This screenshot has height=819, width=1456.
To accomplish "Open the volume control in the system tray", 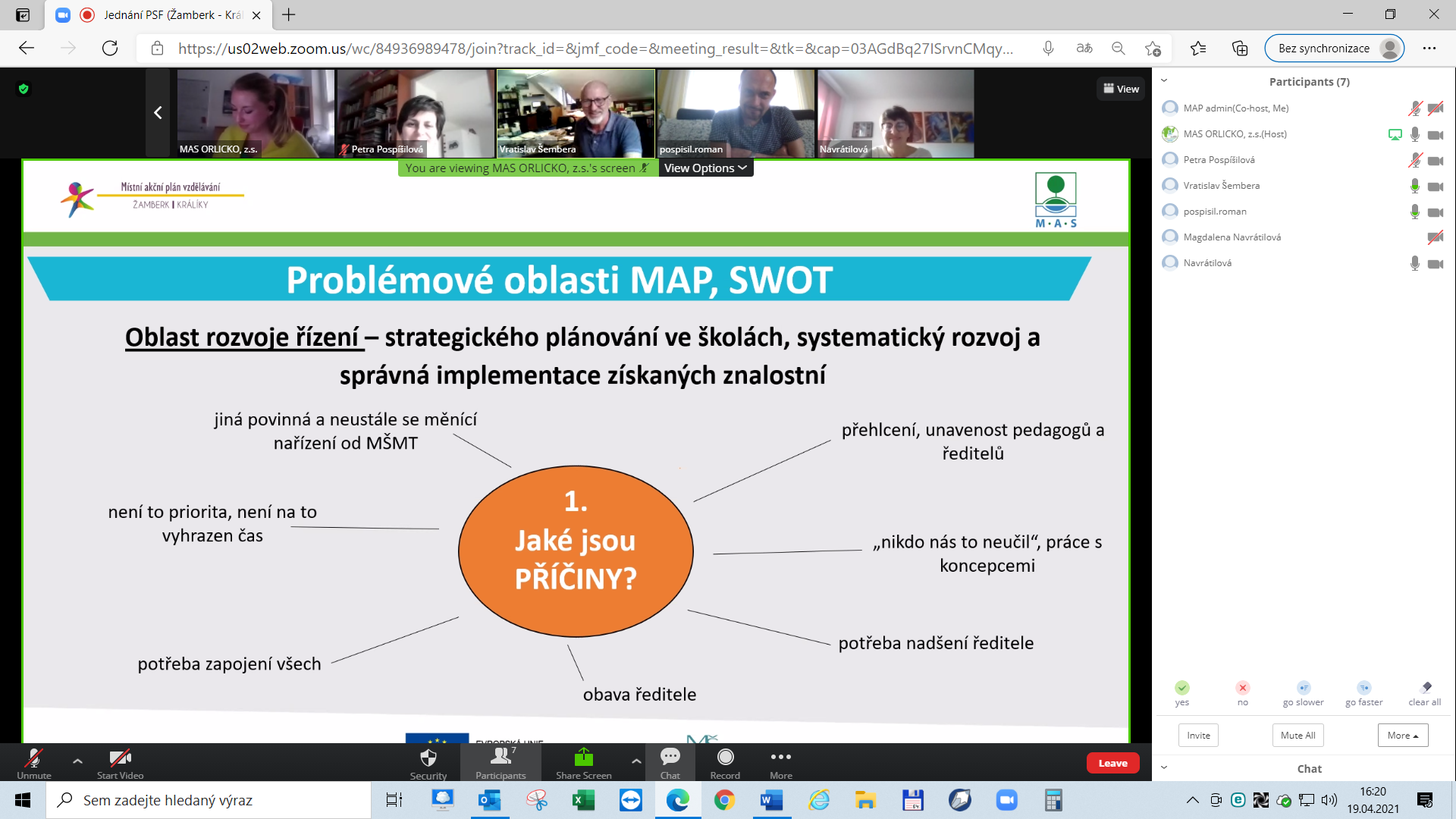I will (1329, 800).
